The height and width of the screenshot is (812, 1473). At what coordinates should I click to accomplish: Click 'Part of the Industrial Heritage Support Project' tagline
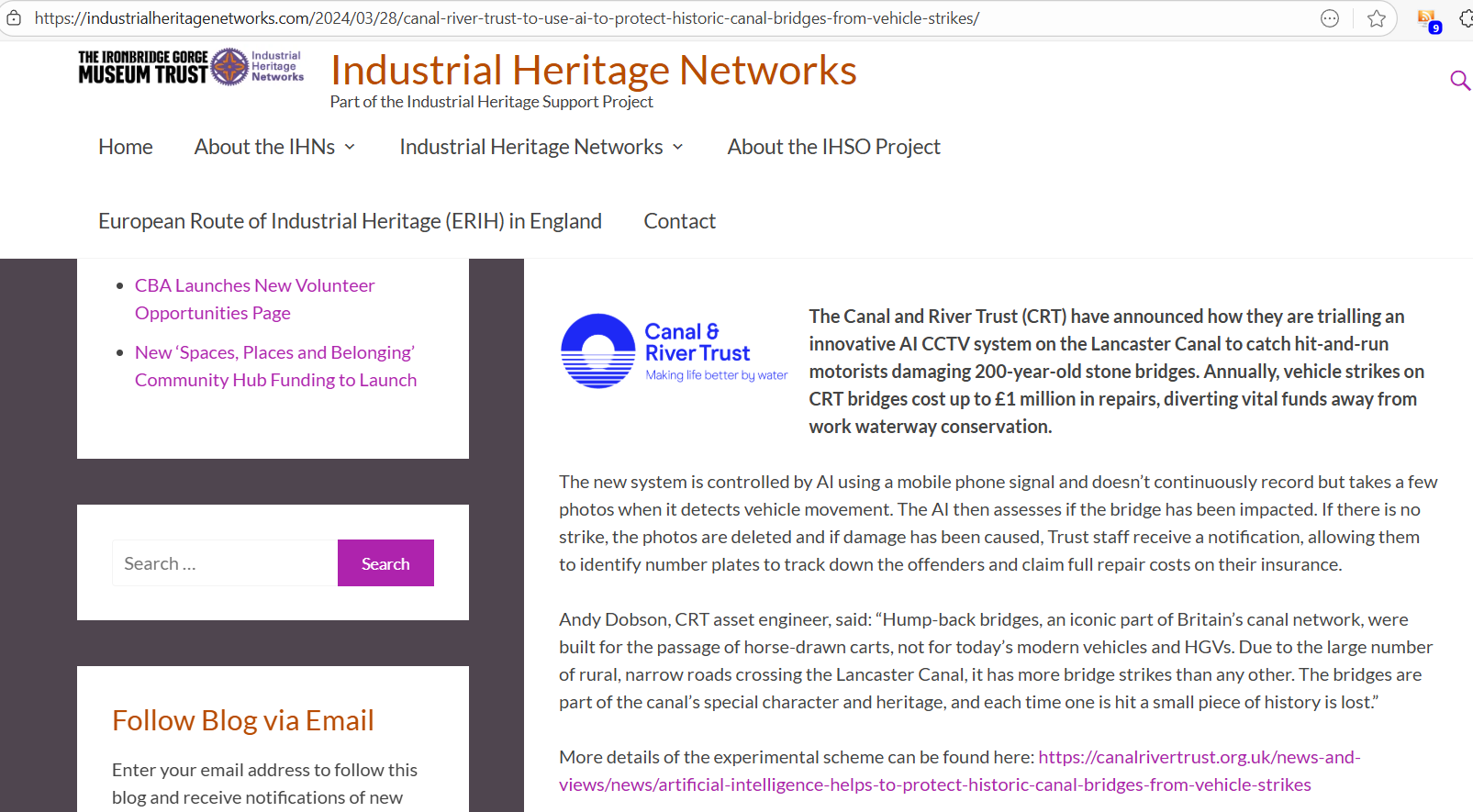tap(492, 102)
